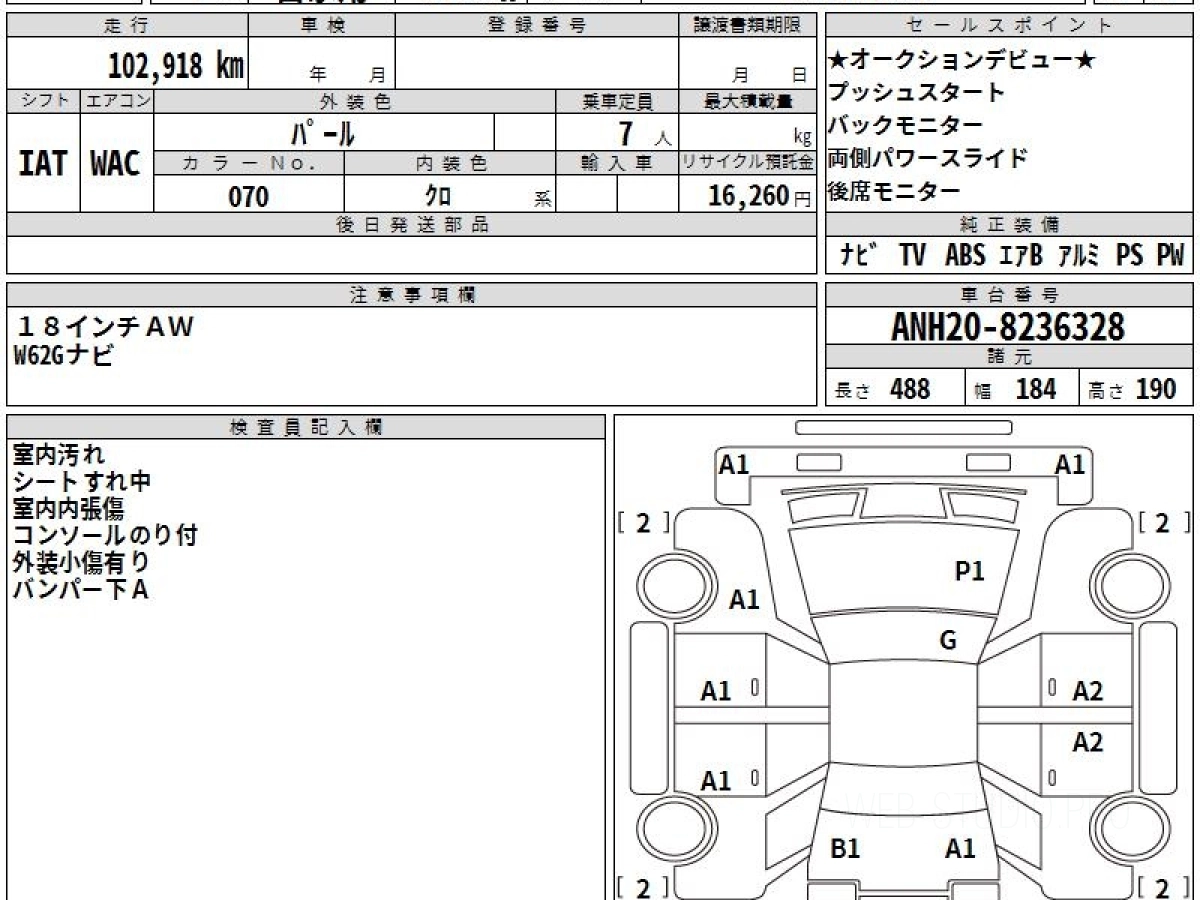Image resolution: width=1200 pixels, height=900 pixels.
Task: Select the リサイクル預託金 header
Action: coord(747,163)
